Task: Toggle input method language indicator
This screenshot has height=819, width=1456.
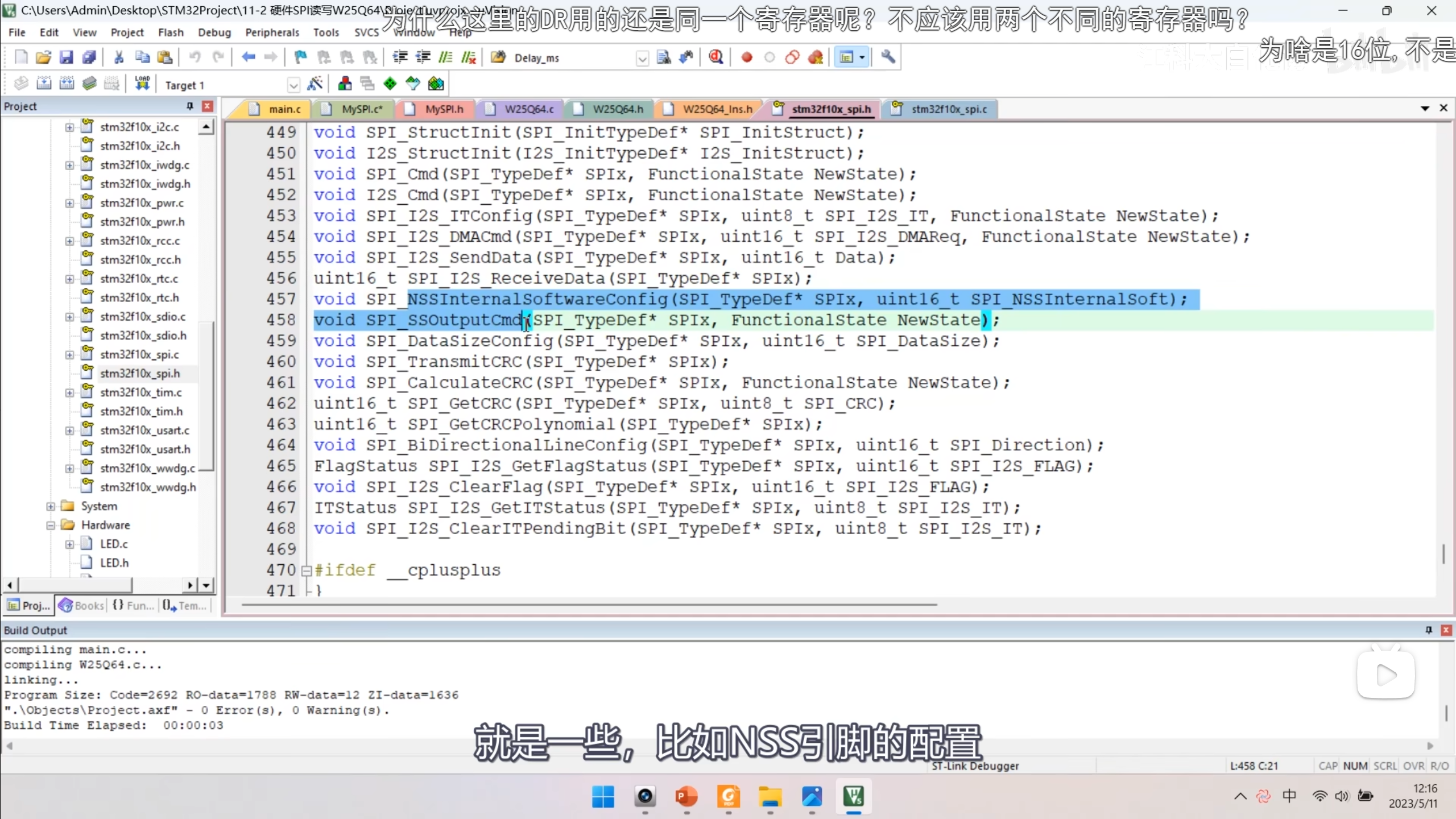Action: (1289, 796)
